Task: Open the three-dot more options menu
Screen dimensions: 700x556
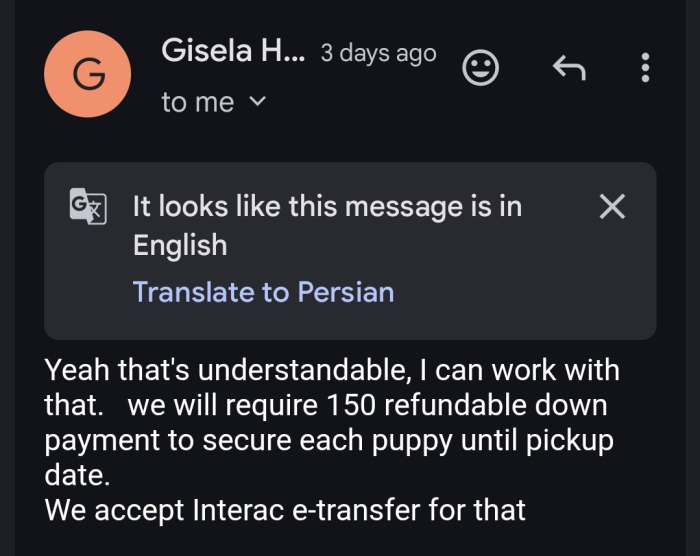Action: [x=645, y=68]
